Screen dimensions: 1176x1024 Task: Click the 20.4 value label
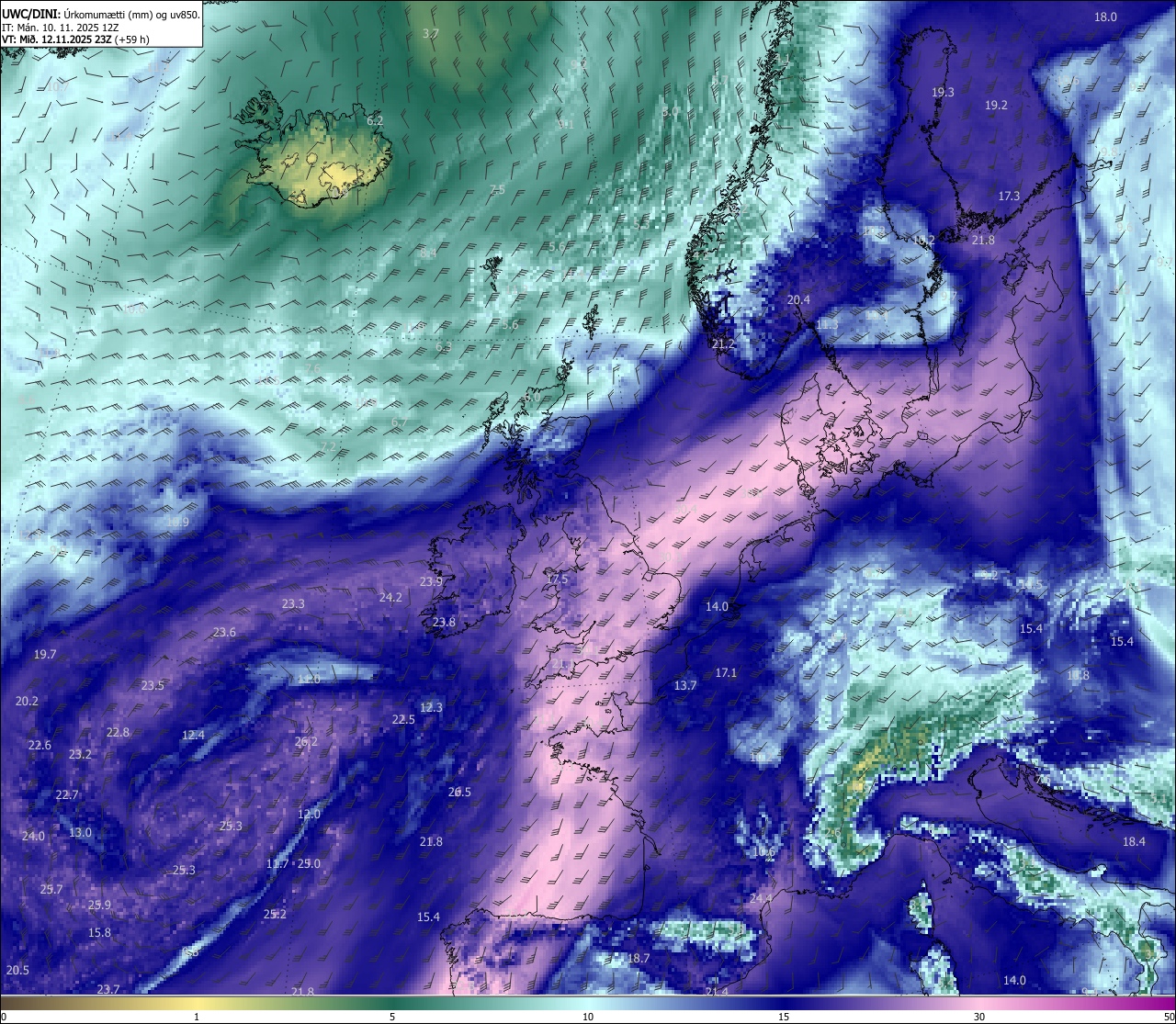tap(798, 299)
